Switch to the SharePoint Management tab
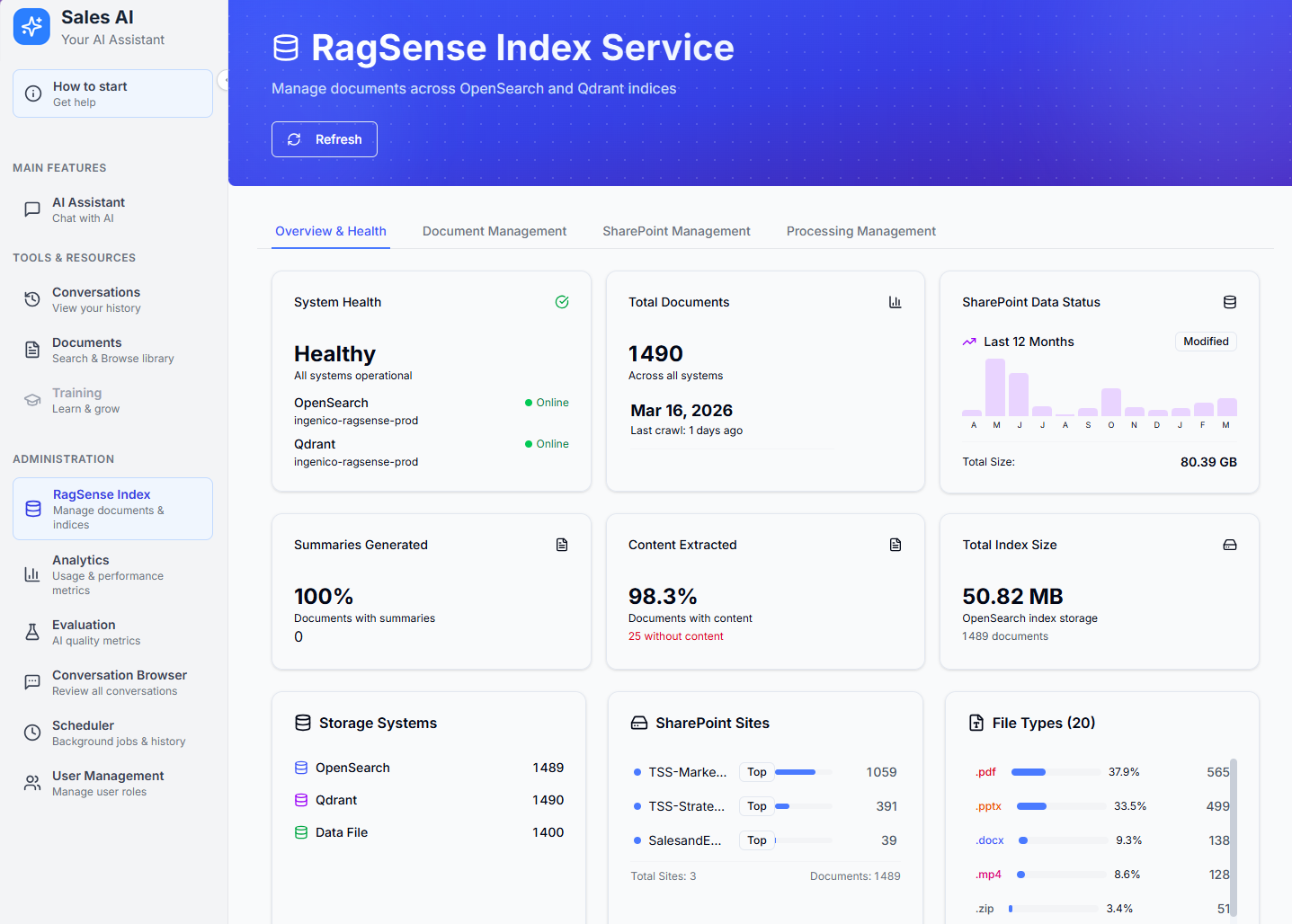The height and width of the screenshot is (924, 1292). [676, 231]
